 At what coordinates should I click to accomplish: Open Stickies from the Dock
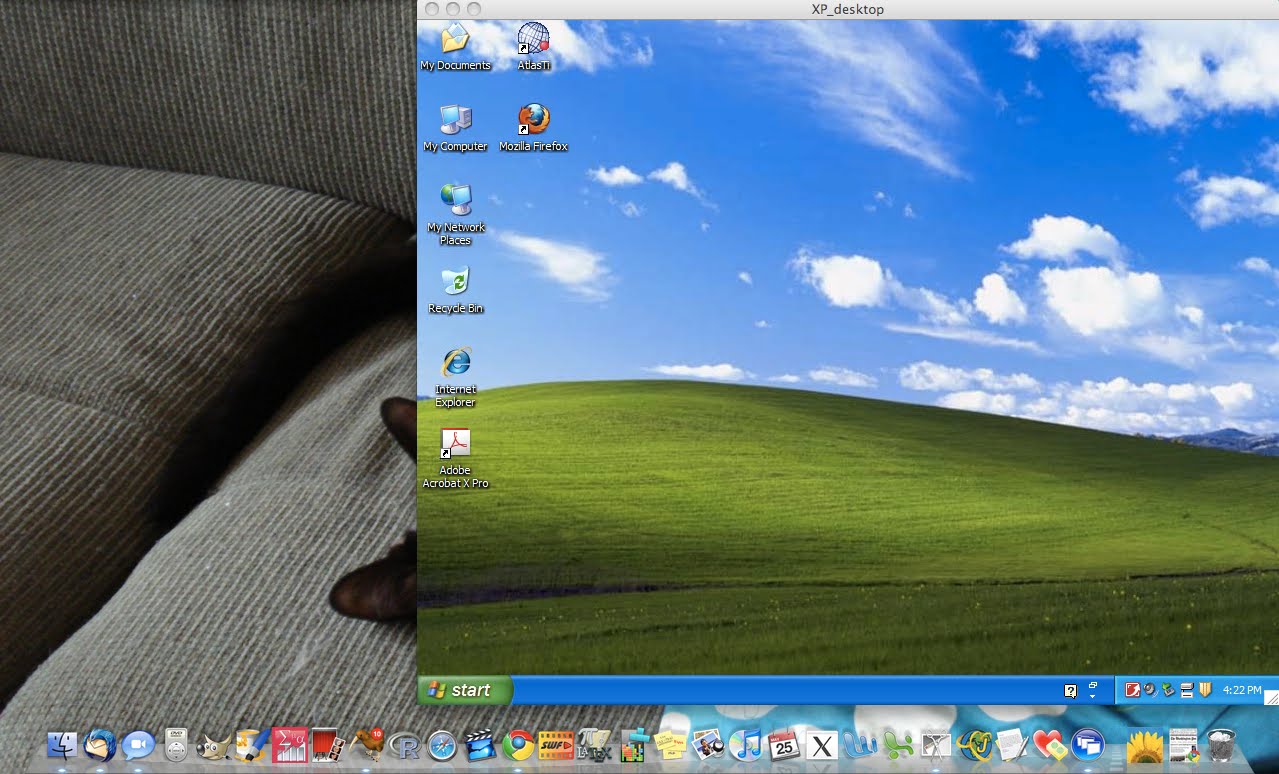pos(670,745)
